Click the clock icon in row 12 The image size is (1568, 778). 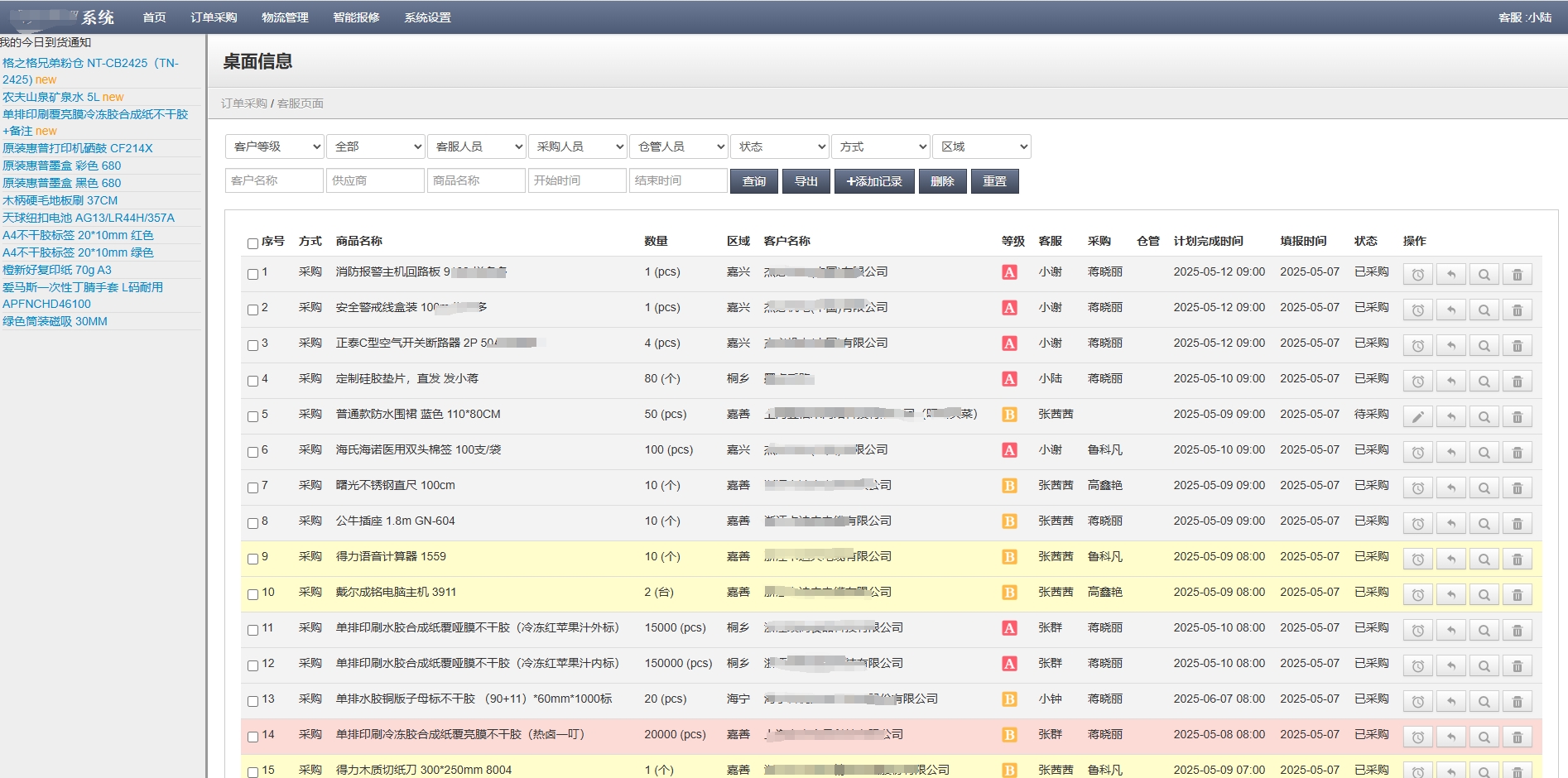point(1417,666)
